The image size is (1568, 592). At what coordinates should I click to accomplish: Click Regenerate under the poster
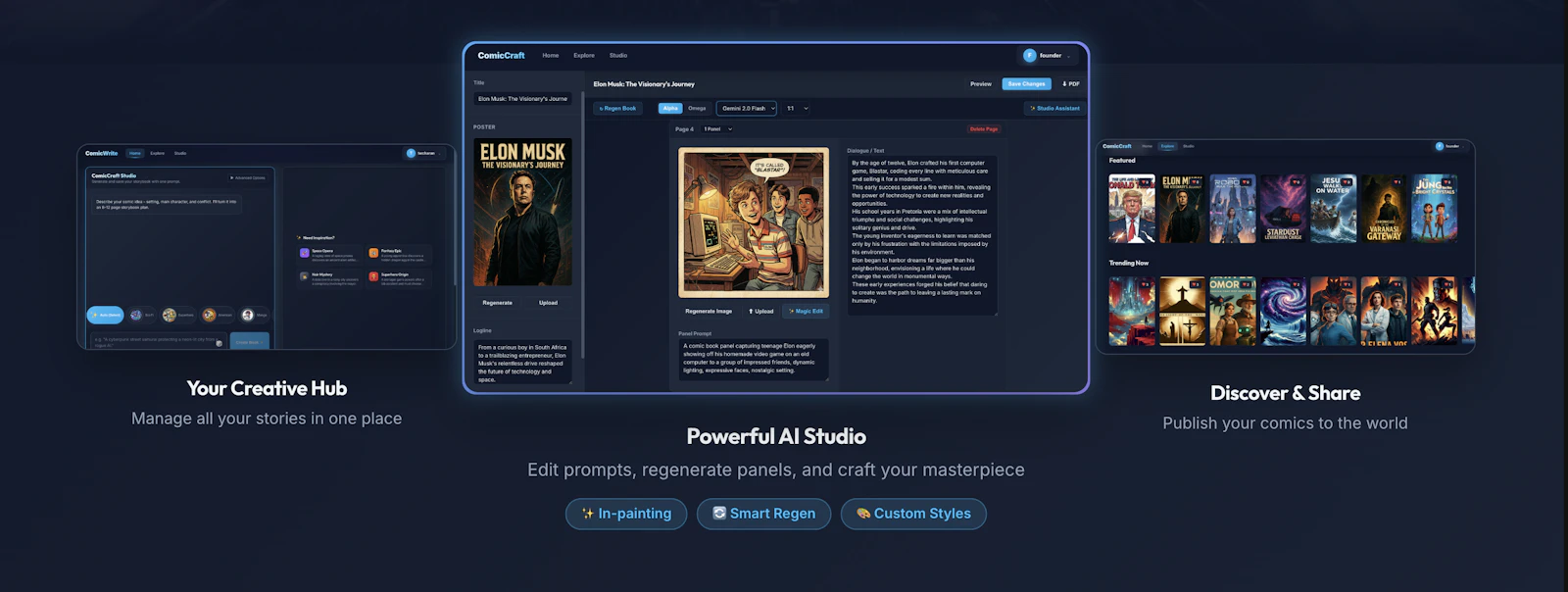pyautogui.click(x=498, y=303)
